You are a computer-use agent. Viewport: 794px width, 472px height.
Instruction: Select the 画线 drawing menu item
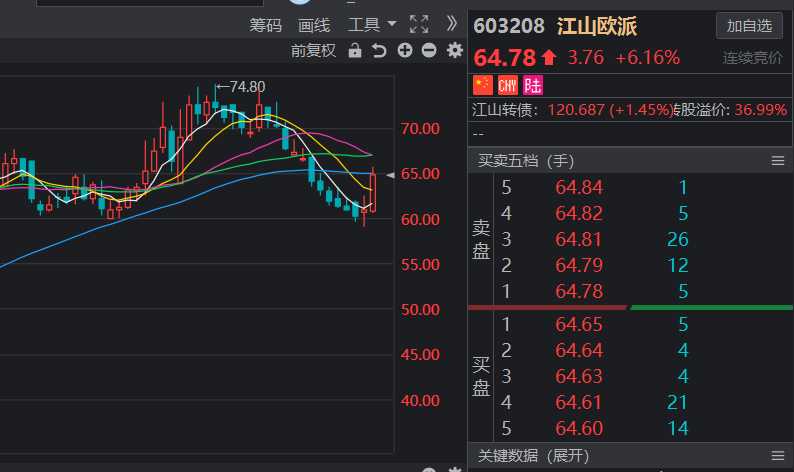[314, 24]
